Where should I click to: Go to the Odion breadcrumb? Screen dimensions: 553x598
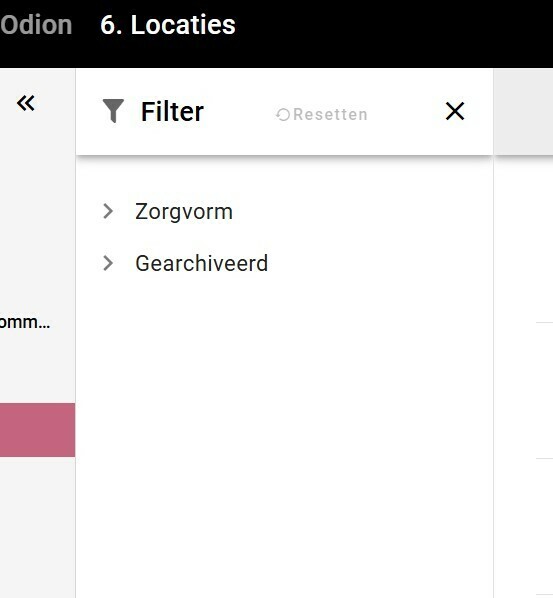point(36,25)
